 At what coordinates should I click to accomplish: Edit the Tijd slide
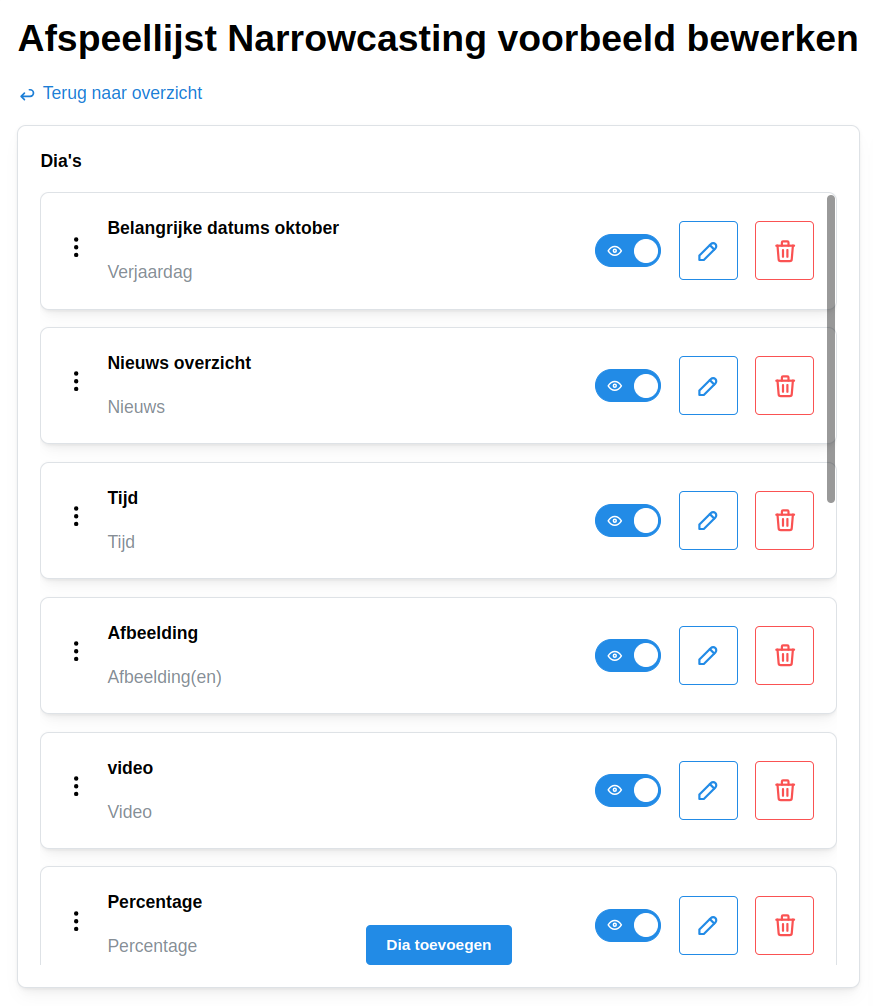coord(708,520)
